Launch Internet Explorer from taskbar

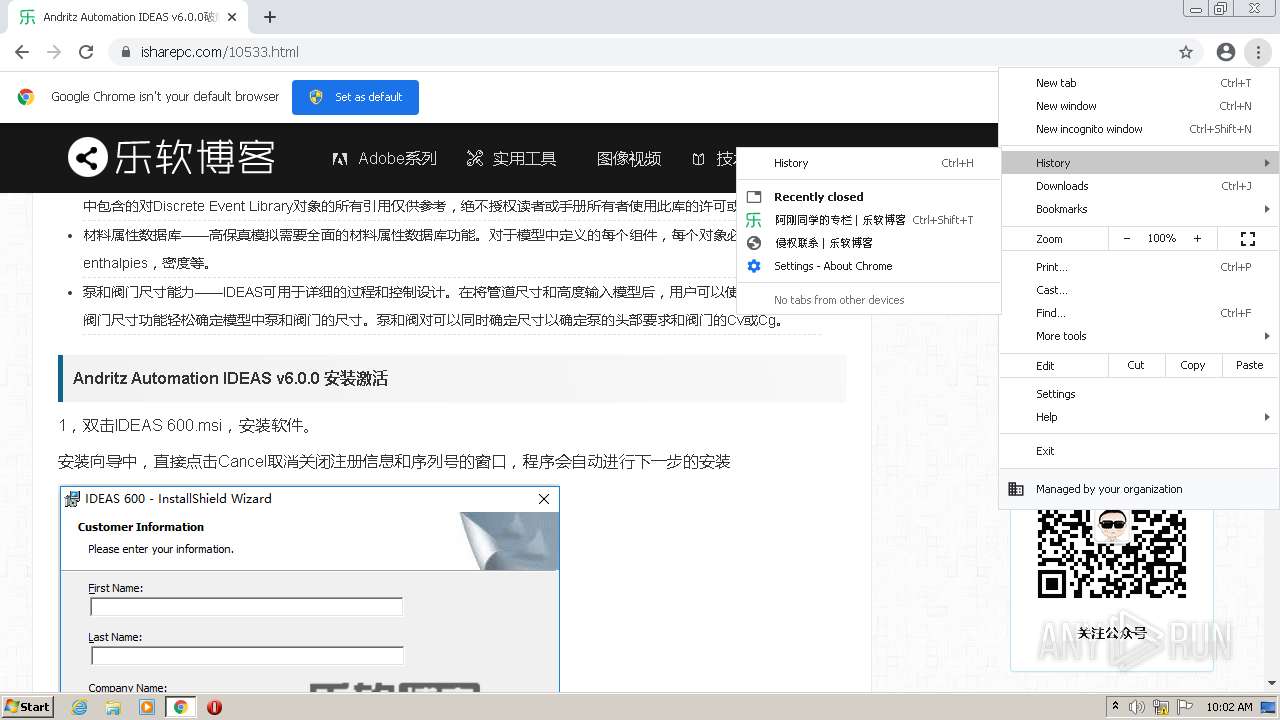(x=80, y=707)
